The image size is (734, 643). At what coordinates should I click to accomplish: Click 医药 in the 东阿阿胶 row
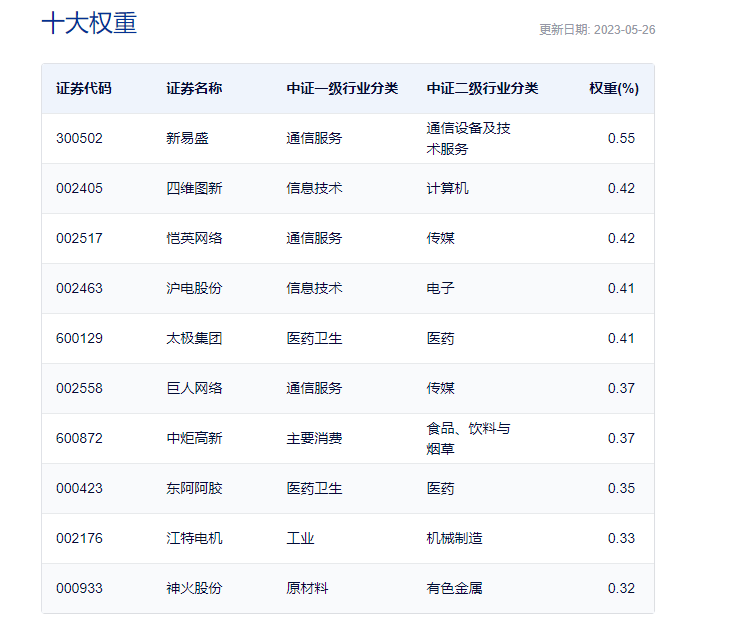click(440, 489)
